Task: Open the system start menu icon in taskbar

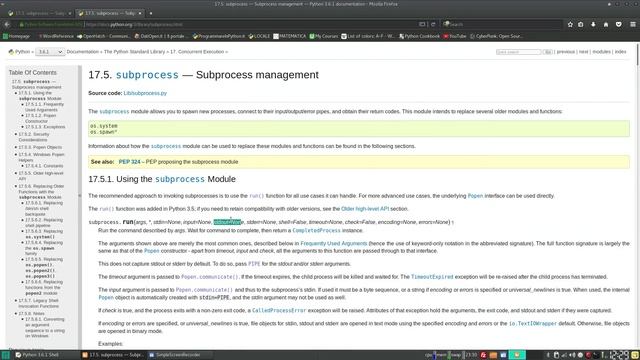Action: [5, 355]
